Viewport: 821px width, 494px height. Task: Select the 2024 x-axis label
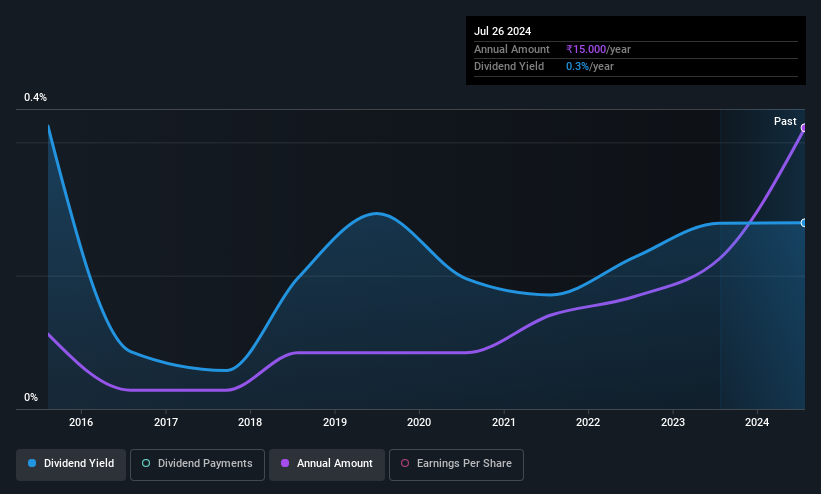click(757, 422)
